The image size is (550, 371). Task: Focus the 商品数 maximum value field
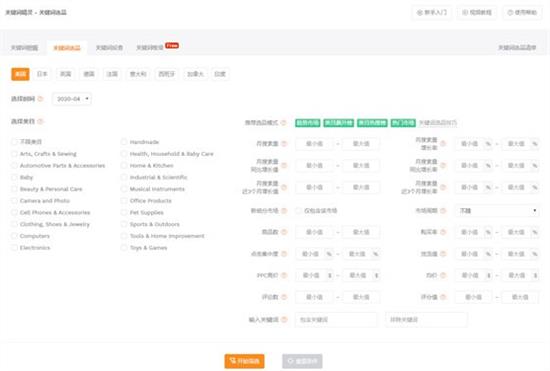pos(361,232)
